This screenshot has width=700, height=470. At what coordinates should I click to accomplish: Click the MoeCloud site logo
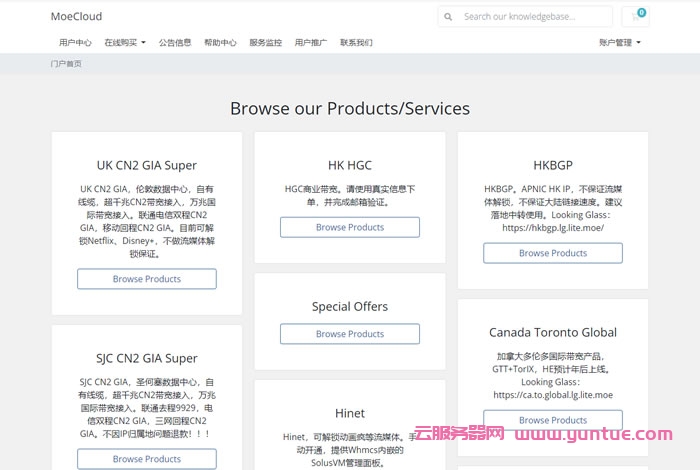(x=76, y=16)
